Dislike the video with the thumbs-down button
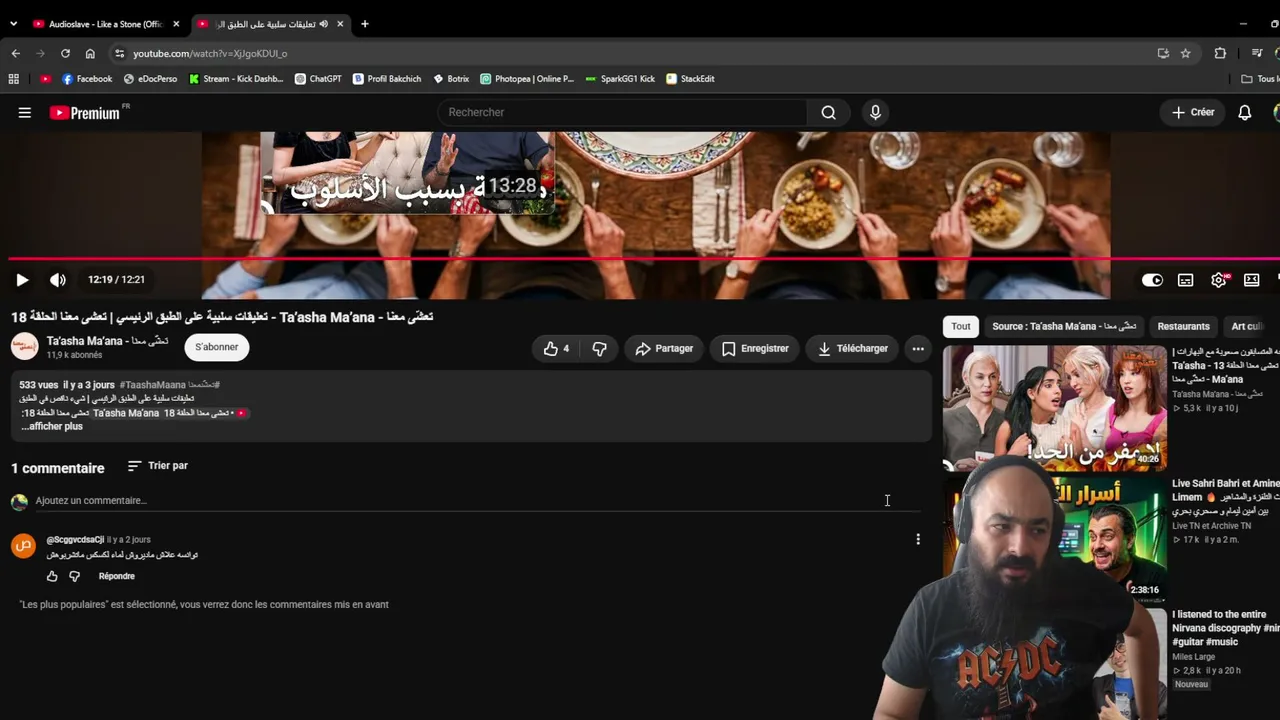The image size is (1280, 720). (599, 348)
